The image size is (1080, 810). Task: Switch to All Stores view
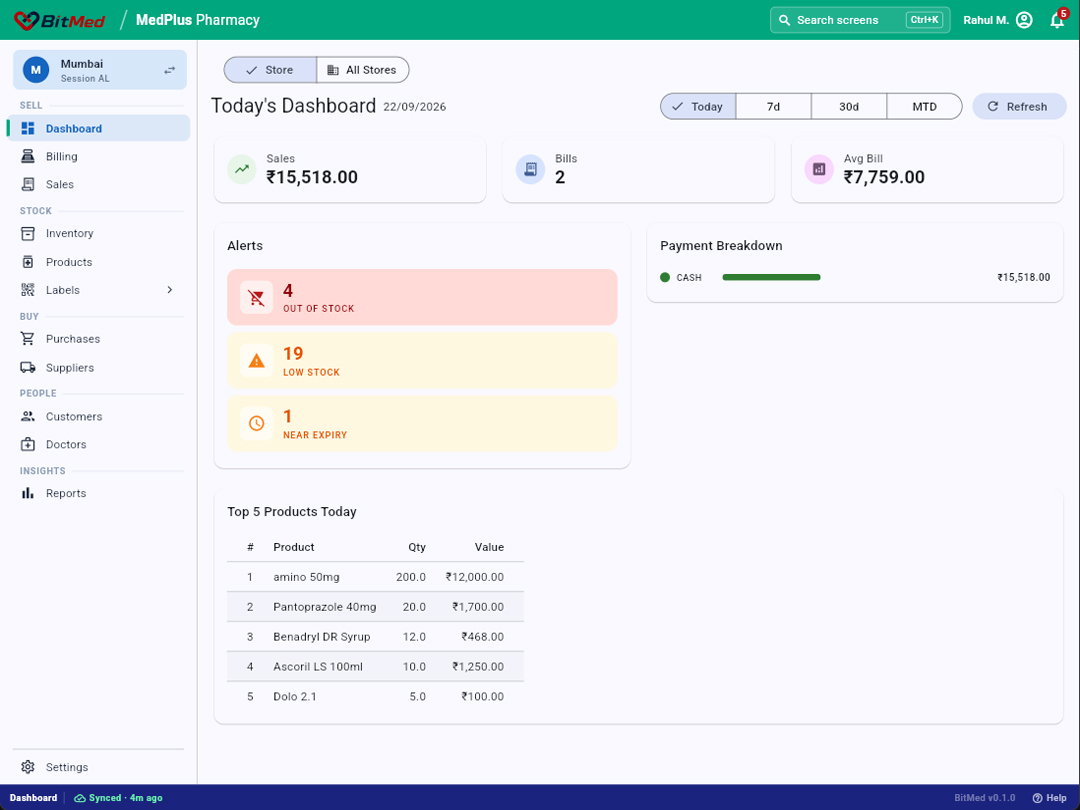point(363,70)
